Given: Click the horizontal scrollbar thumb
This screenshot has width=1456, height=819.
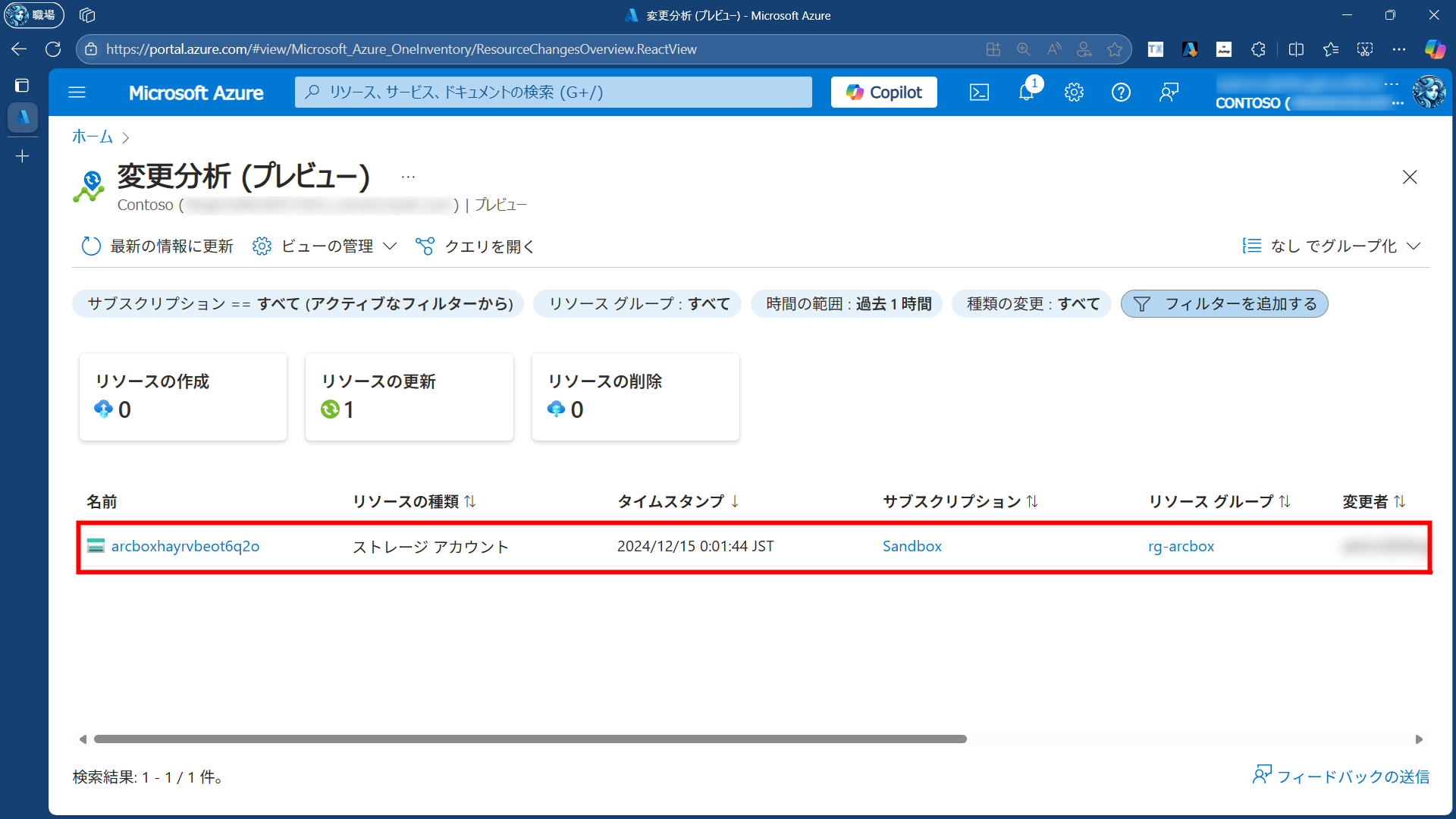Looking at the screenshot, I should pyautogui.click(x=529, y=739).
